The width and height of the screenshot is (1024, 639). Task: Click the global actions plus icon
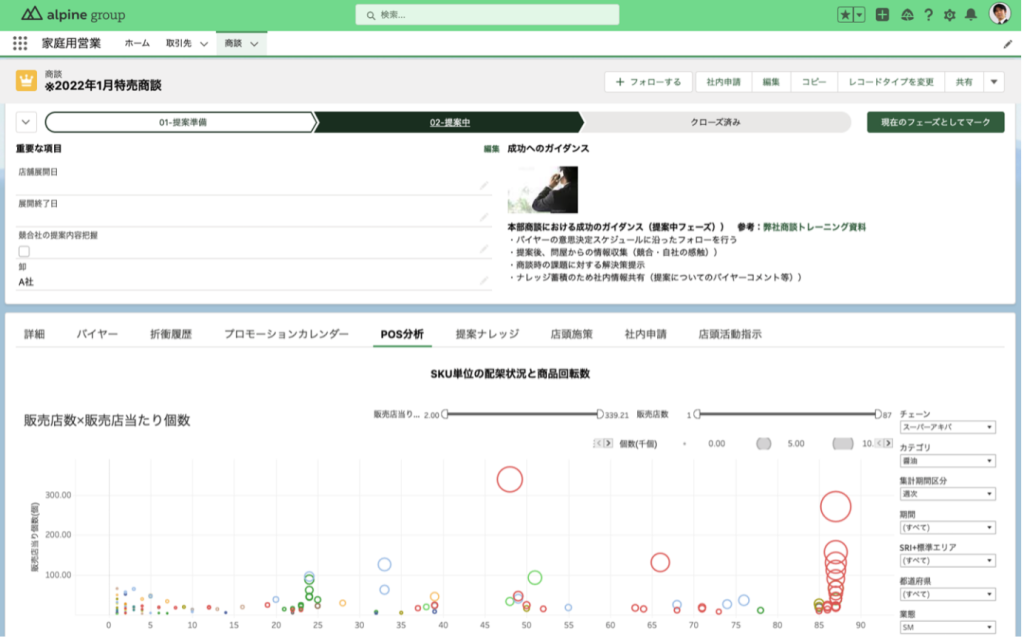(x=882, y=15)
